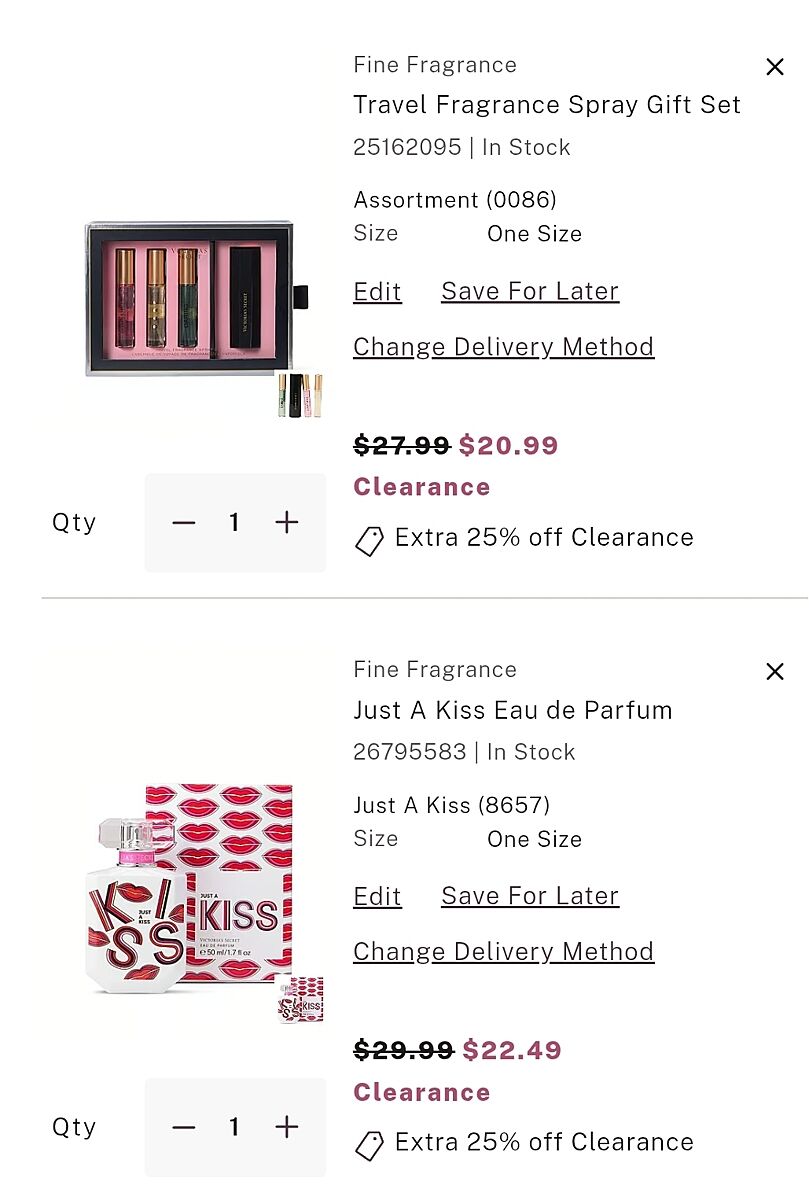Save Just A Kiss perfume for later
809x1200 pixels.
point(530,897)
